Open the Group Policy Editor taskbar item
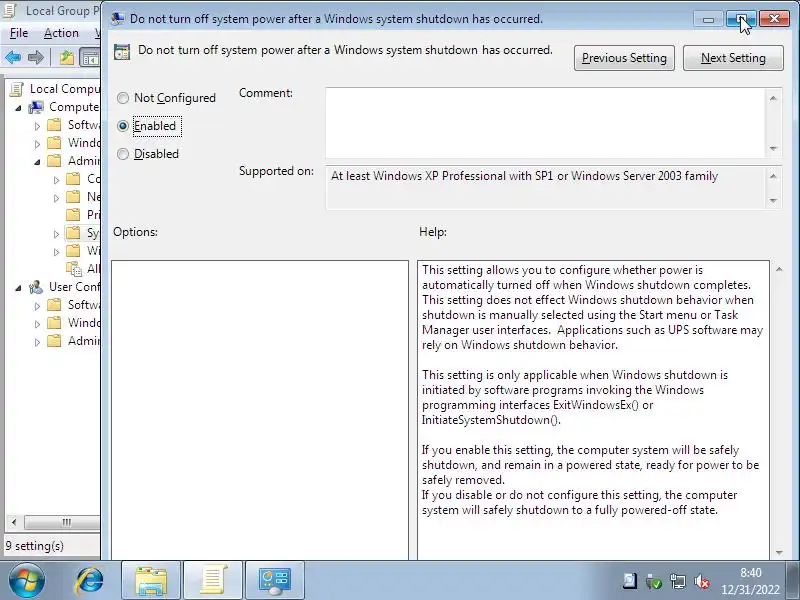This screenshot has height=600, width=800. coord(213,581)
